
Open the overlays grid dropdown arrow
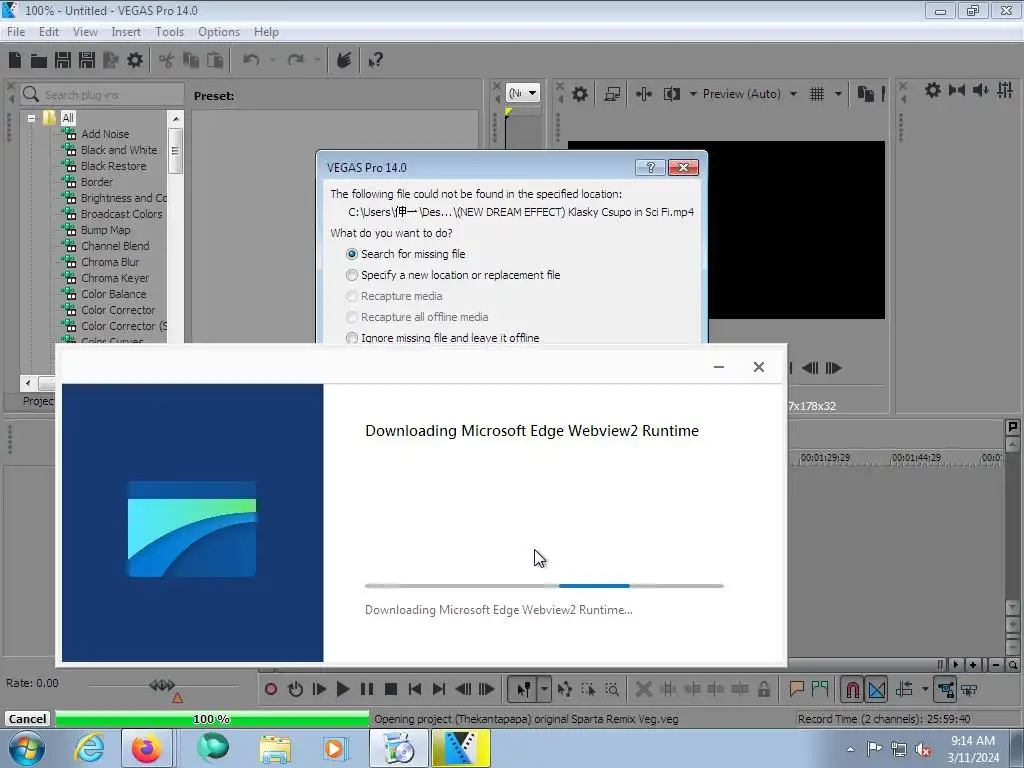click(838, 94)
